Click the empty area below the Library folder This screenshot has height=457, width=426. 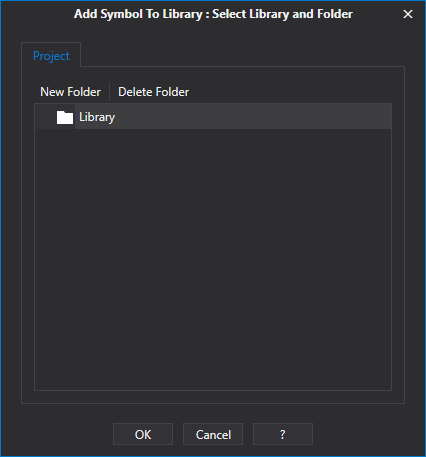[213, 257]
